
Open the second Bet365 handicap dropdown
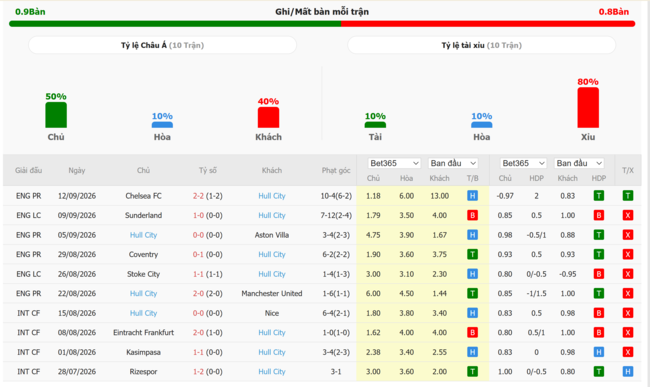point(523,163)
